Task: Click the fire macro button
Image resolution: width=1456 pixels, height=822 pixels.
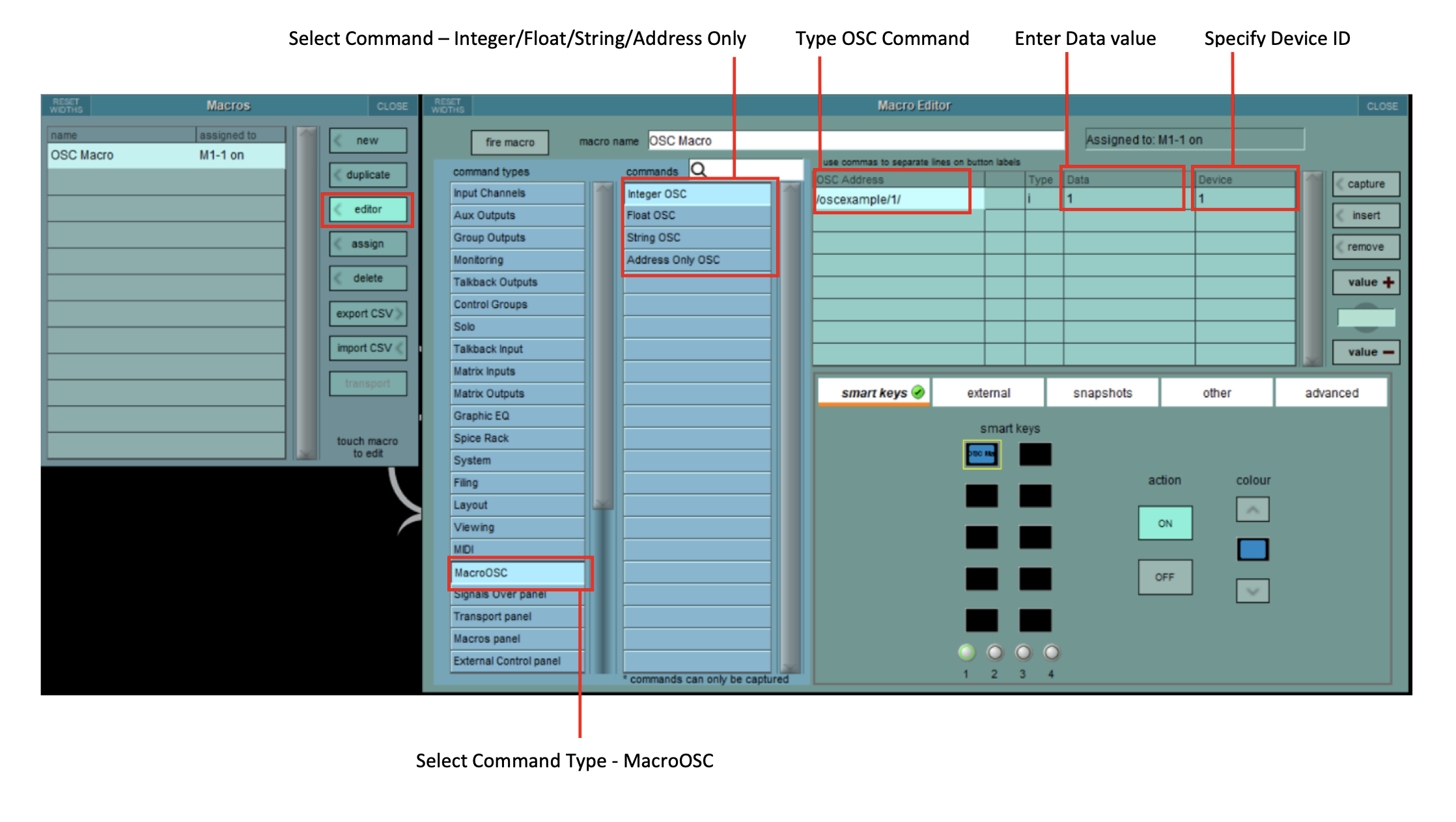Action: click(510, 142)
